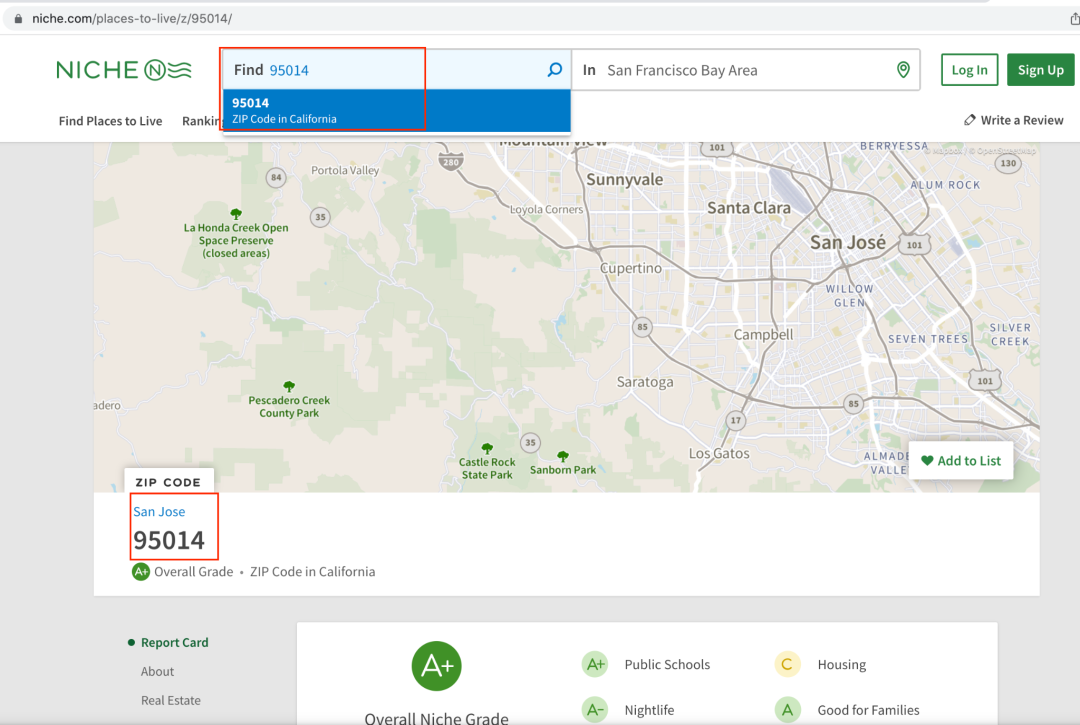Click the Los Gatos map label
Screen dimensions: 1080x725
point(719,453)
